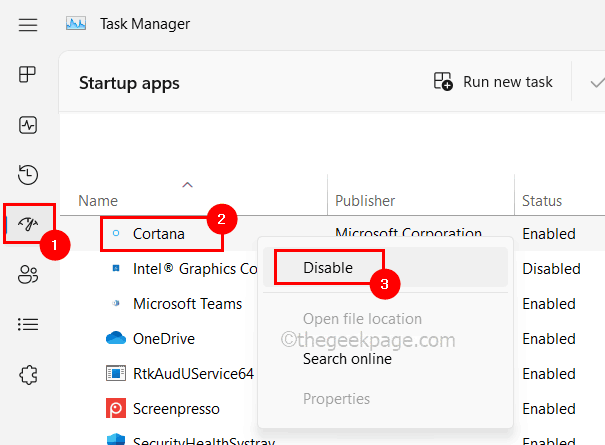Open the Services page in sidebar

click(29, 375)
